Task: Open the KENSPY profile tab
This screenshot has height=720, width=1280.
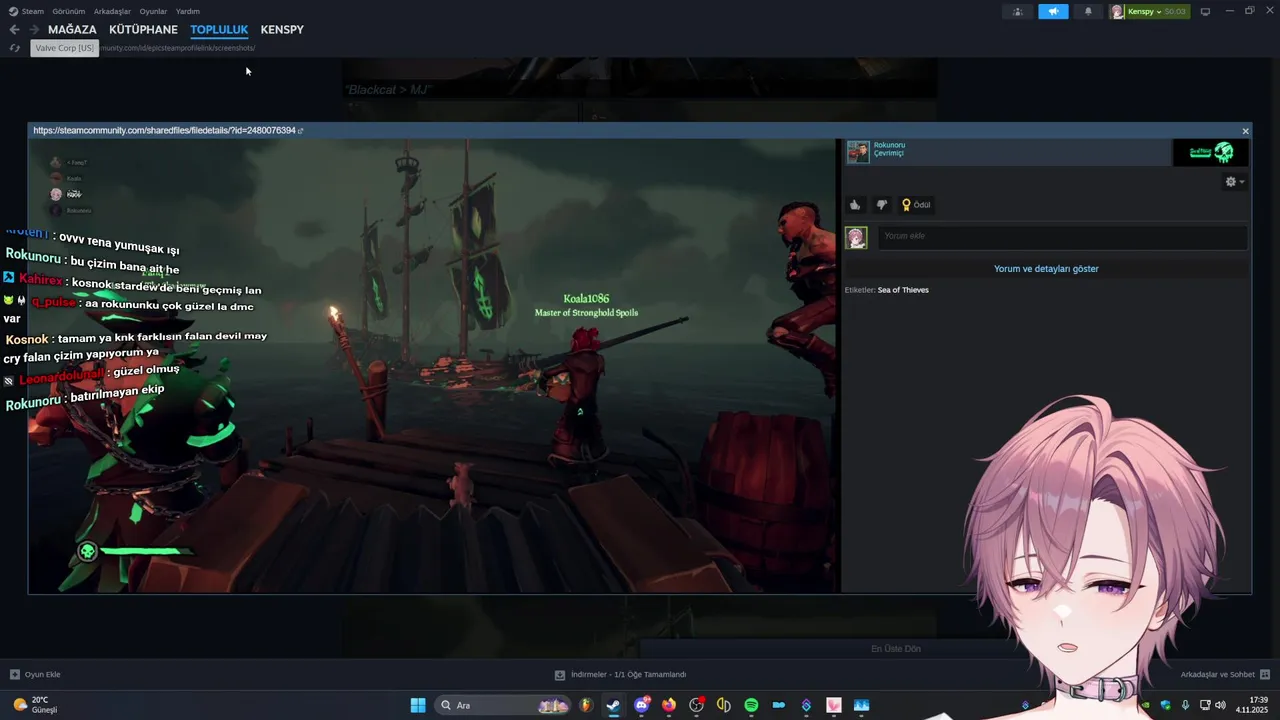Action: tap(282, 29)
